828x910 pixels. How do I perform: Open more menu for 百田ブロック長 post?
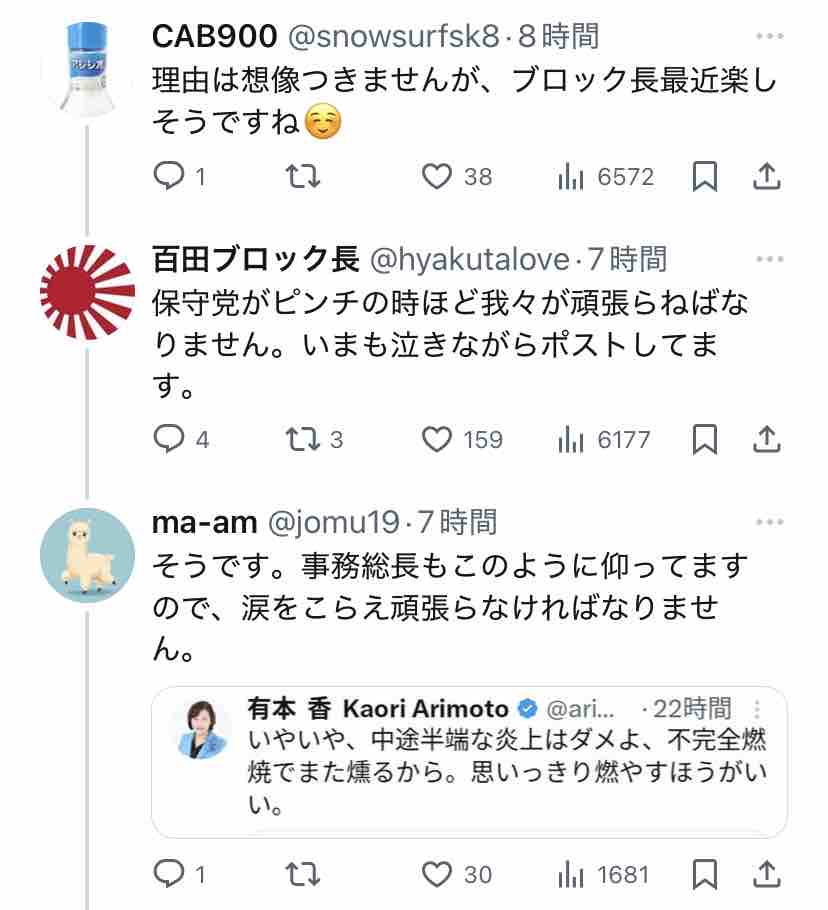point(769,260)
